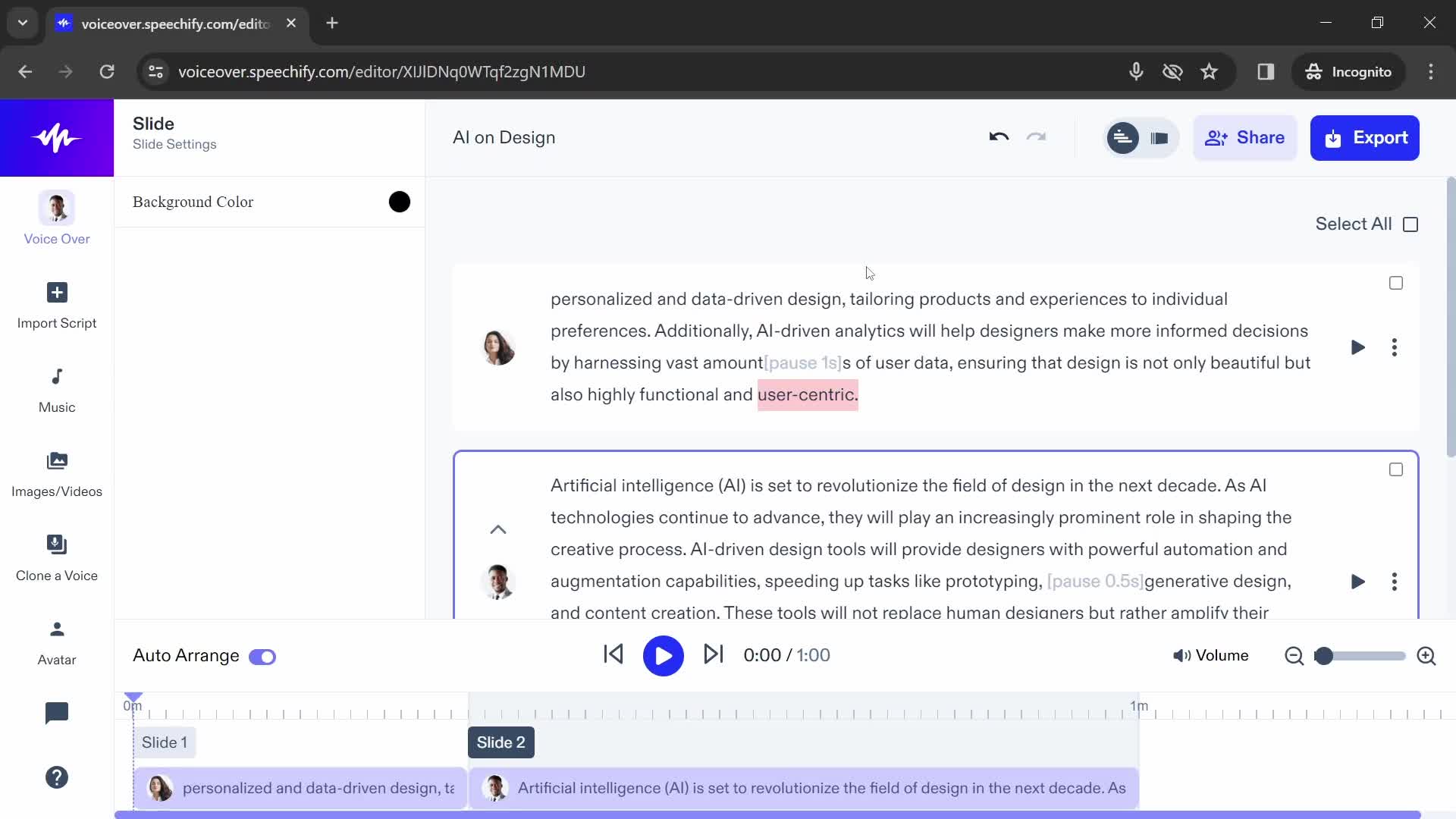Select Slide 2 checkbox top-right
Image resolution: width=1456 pixels, height=819 pixels.
pos(1396,470)
